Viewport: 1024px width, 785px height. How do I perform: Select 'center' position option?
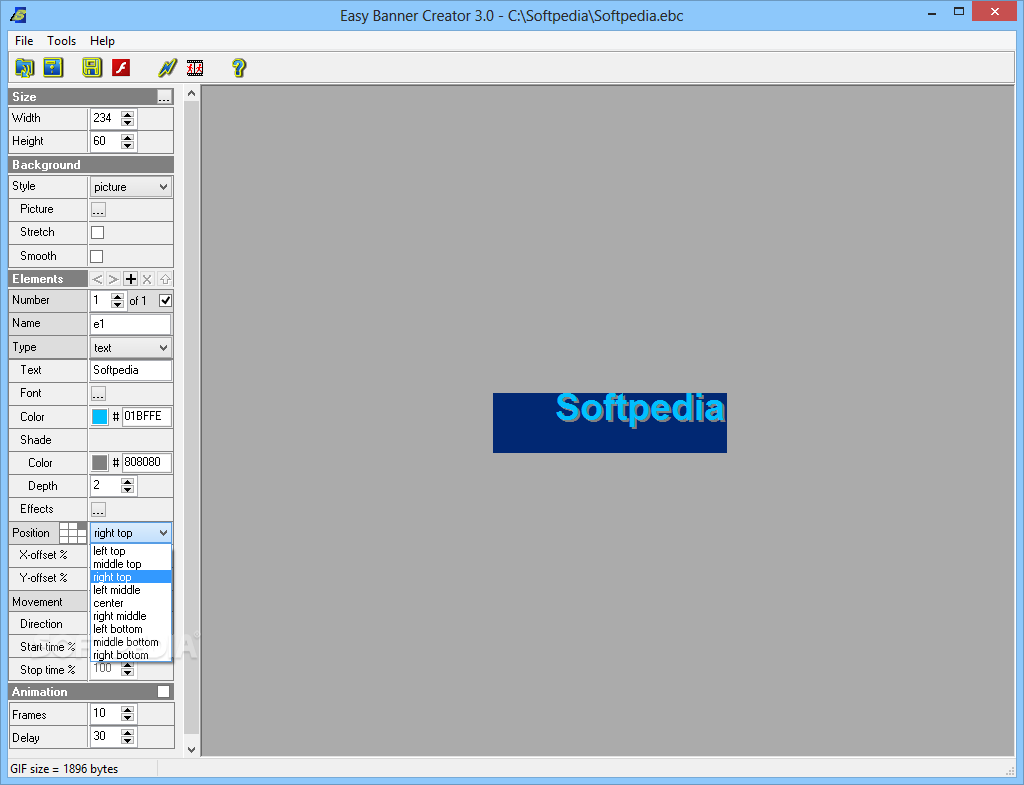[131, 603]
